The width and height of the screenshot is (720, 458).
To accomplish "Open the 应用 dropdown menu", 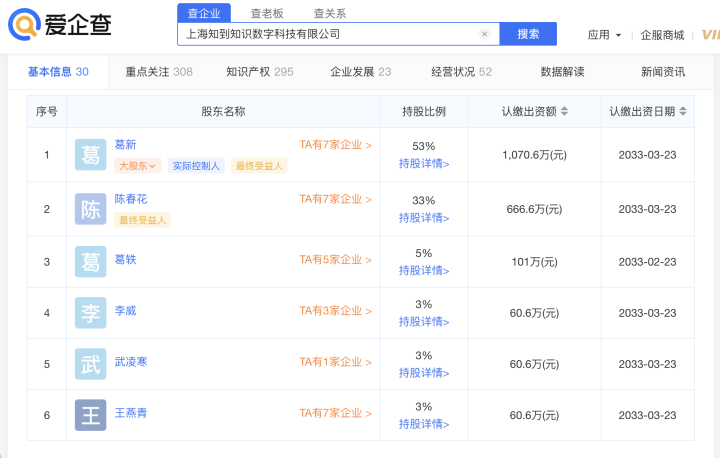I will (x=604, y=35).
